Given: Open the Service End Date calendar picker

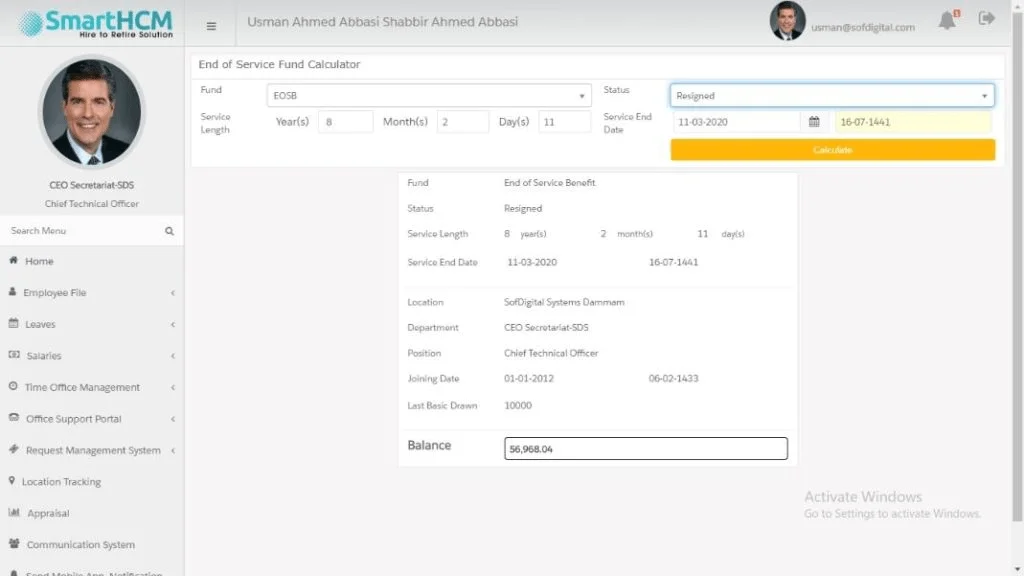Looking at the screenshot, I should pos(814,122).
